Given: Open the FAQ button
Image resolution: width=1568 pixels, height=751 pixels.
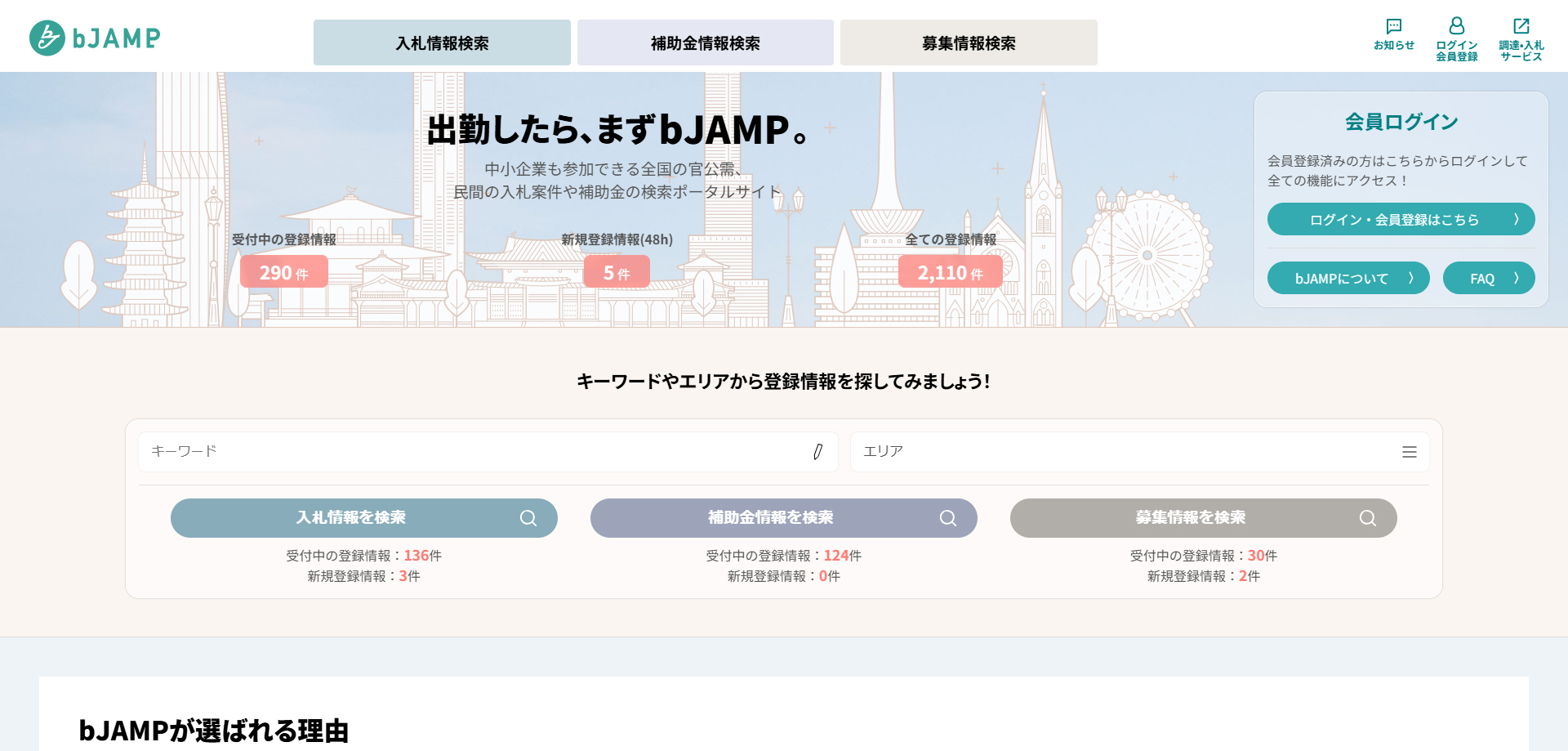Looking at the screenshot, I should coord(1489,278).
